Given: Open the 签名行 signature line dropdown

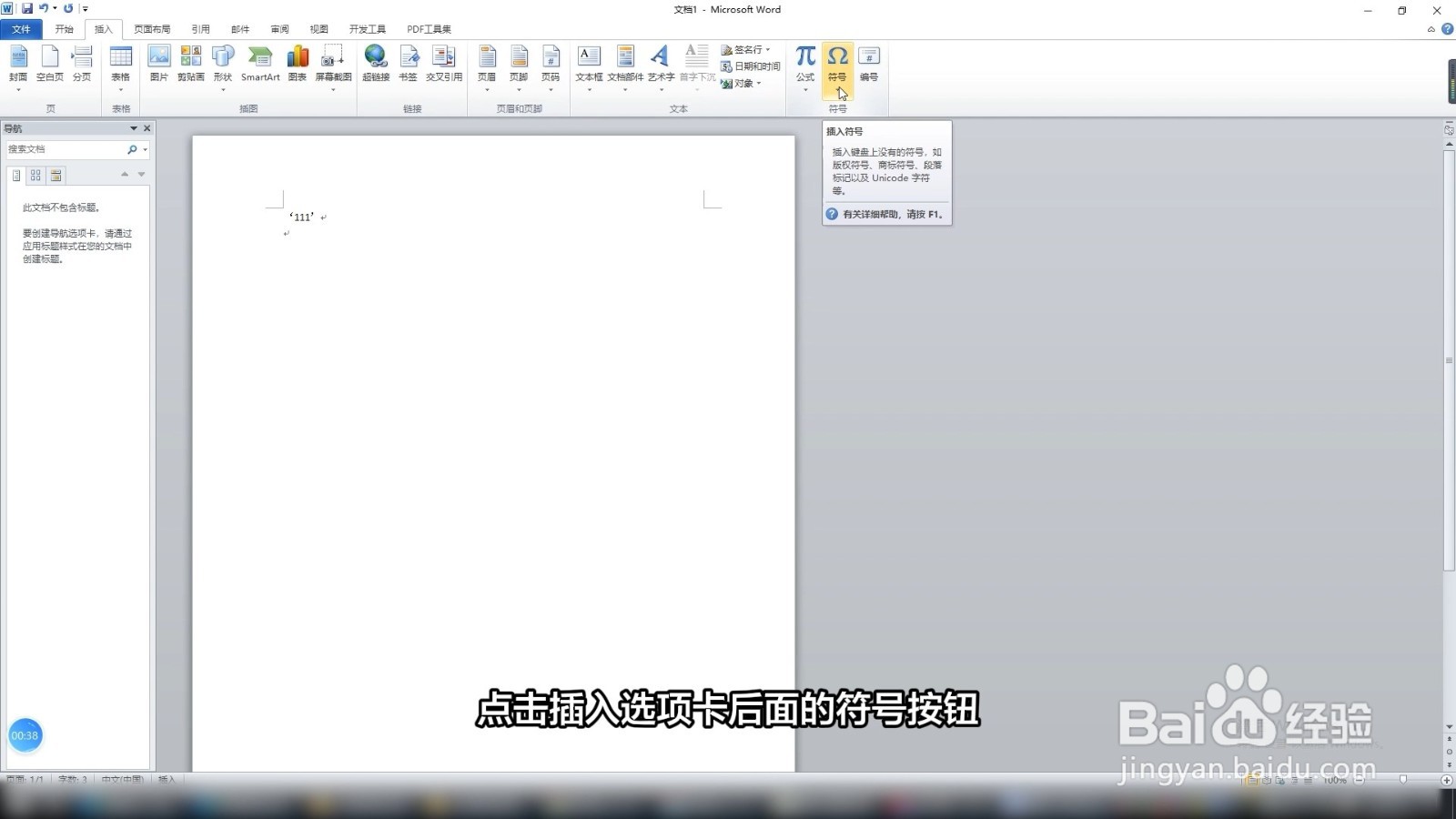Looking at the screenshot, I should (x=746, y=49).
